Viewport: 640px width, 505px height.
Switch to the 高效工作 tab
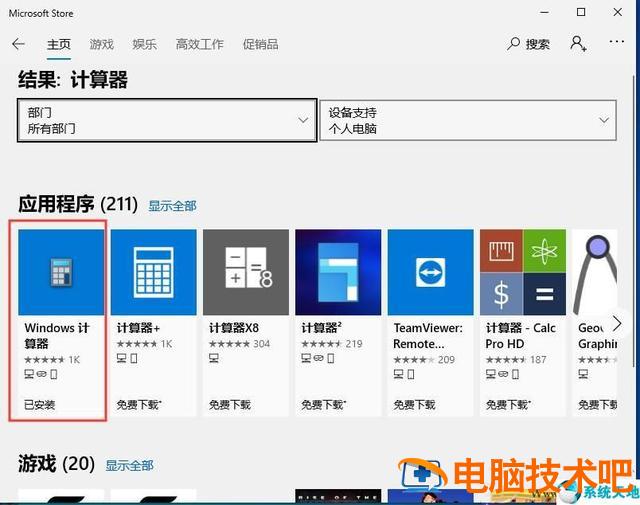[200, 44]
